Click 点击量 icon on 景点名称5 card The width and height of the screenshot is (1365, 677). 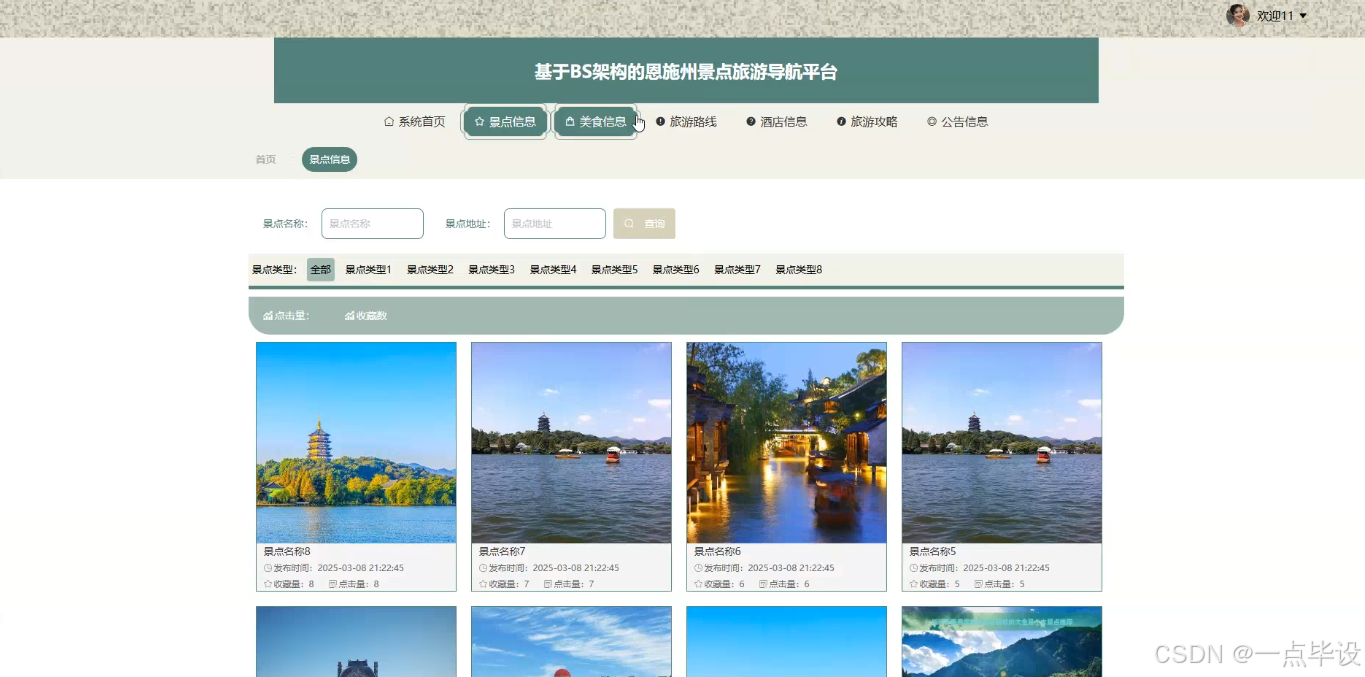[x=978, y=584]
